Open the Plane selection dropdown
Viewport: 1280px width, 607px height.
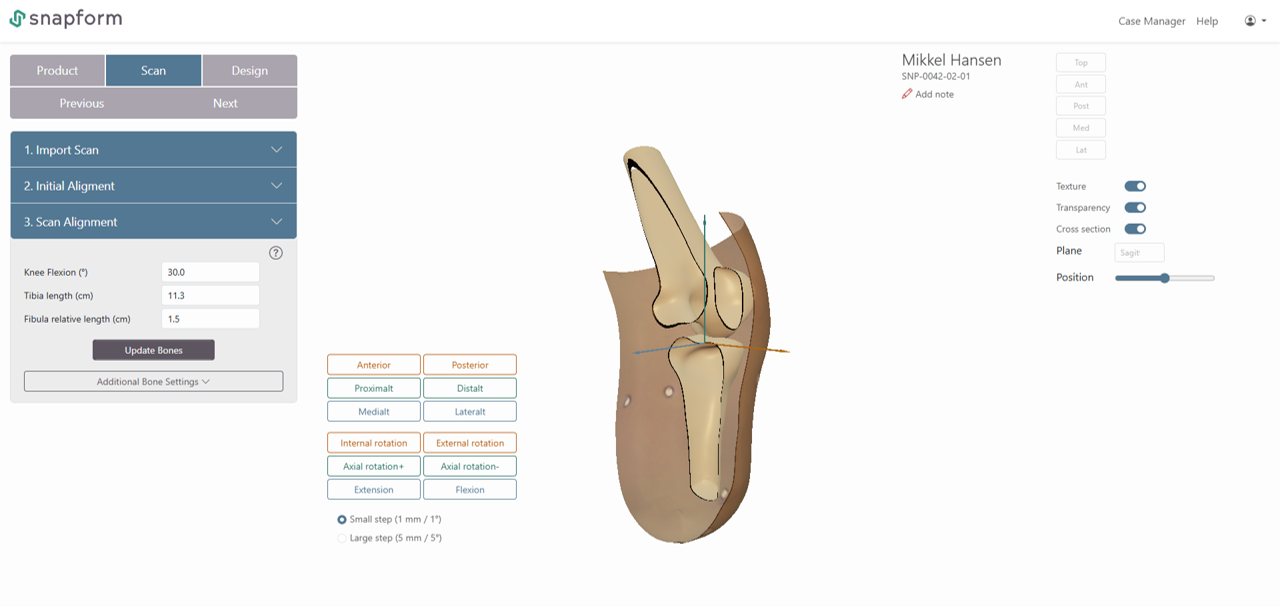click(x=1139, y=253)
